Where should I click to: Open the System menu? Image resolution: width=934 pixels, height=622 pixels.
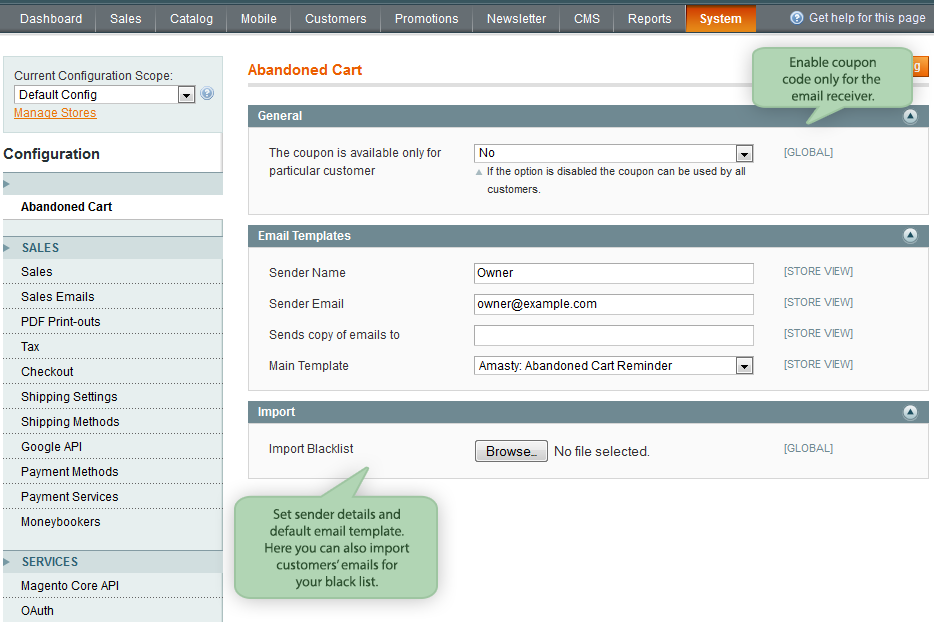[x=721, y=18]
